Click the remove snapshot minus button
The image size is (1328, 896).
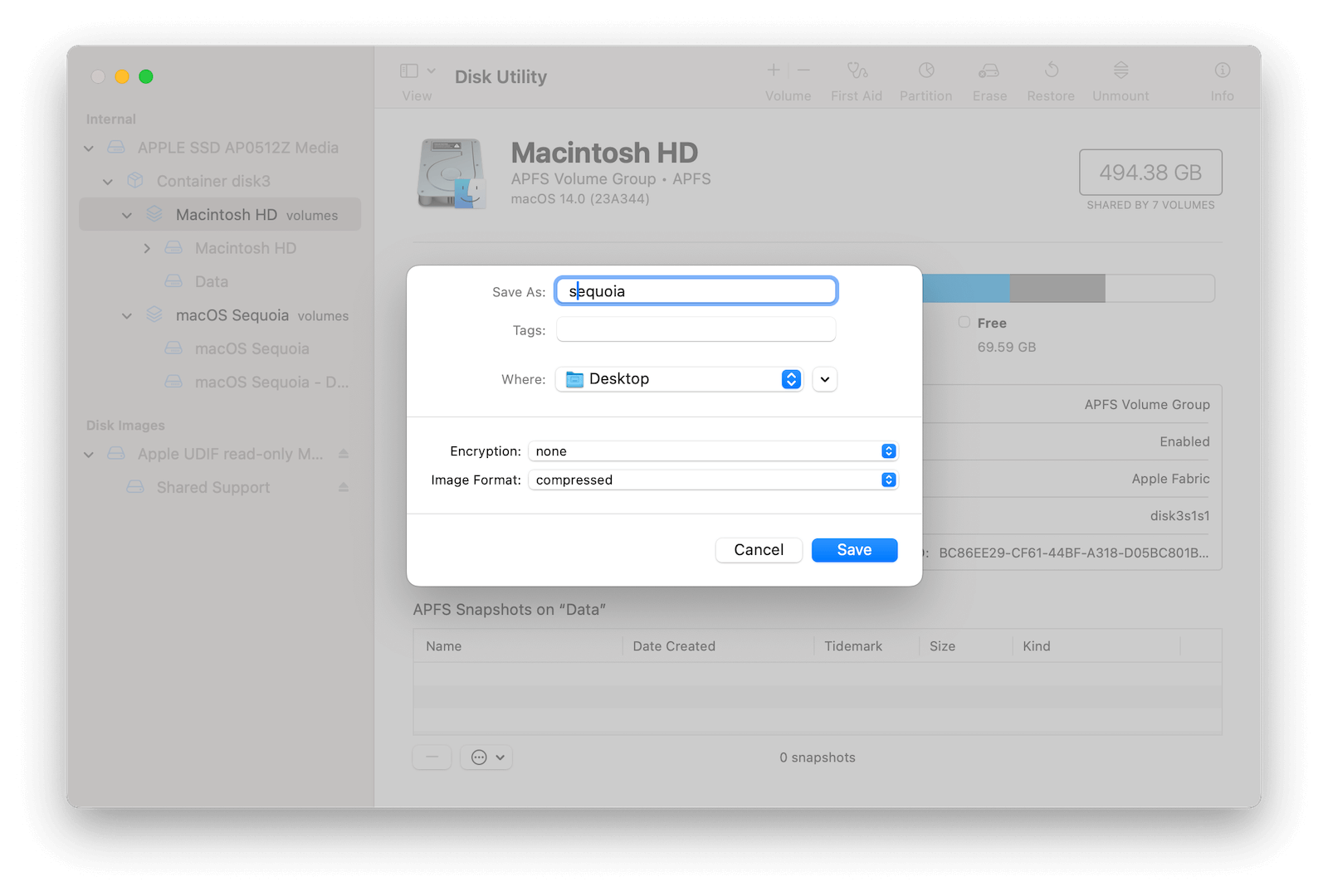point(432,757)
